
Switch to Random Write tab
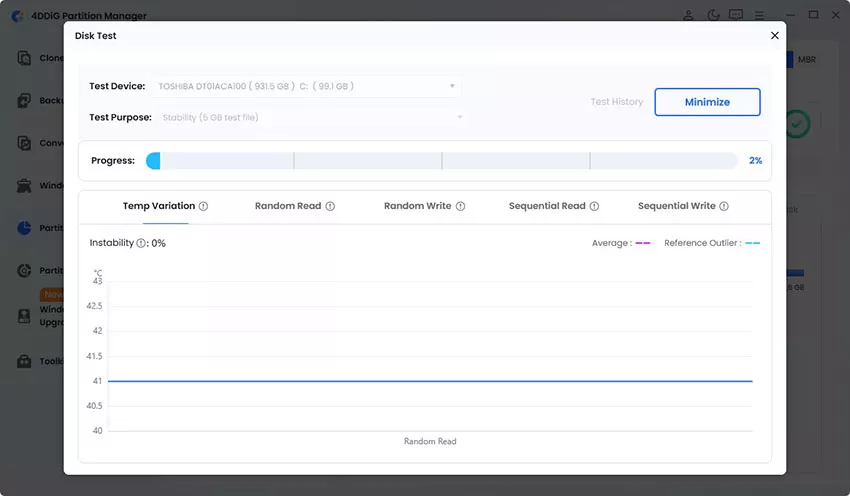(x=417, y=206)
